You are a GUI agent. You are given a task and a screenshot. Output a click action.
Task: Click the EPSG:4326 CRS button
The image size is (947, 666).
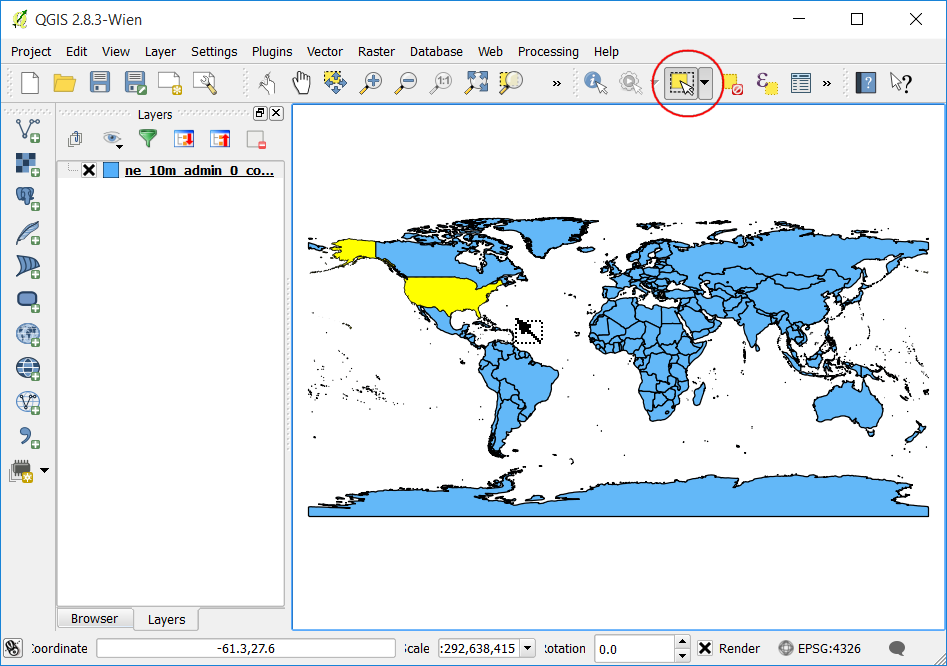click(820, 648)
